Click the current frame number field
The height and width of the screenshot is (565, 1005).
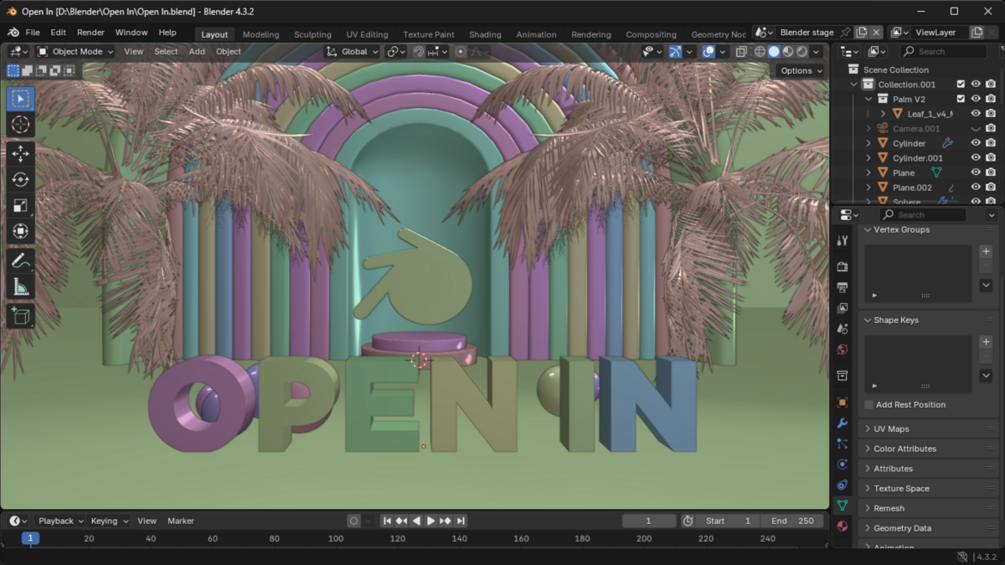click(648, 521)
